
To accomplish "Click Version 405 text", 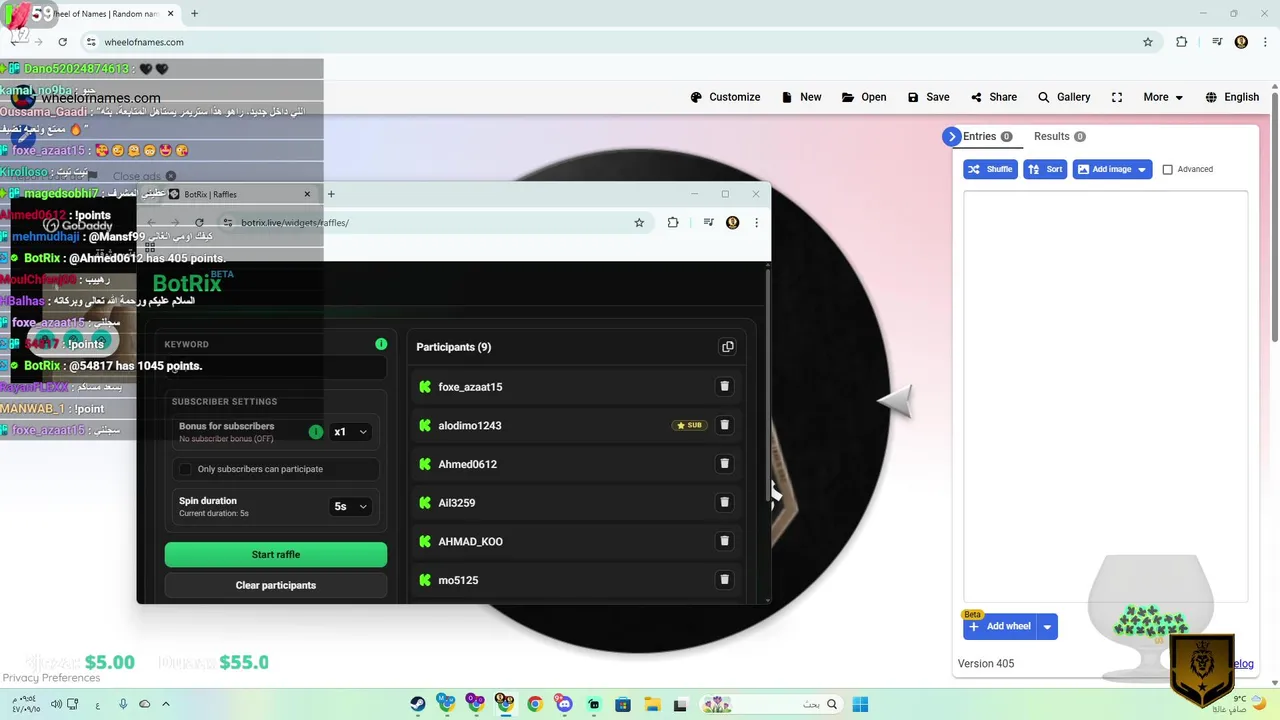I will click(986, 663).
